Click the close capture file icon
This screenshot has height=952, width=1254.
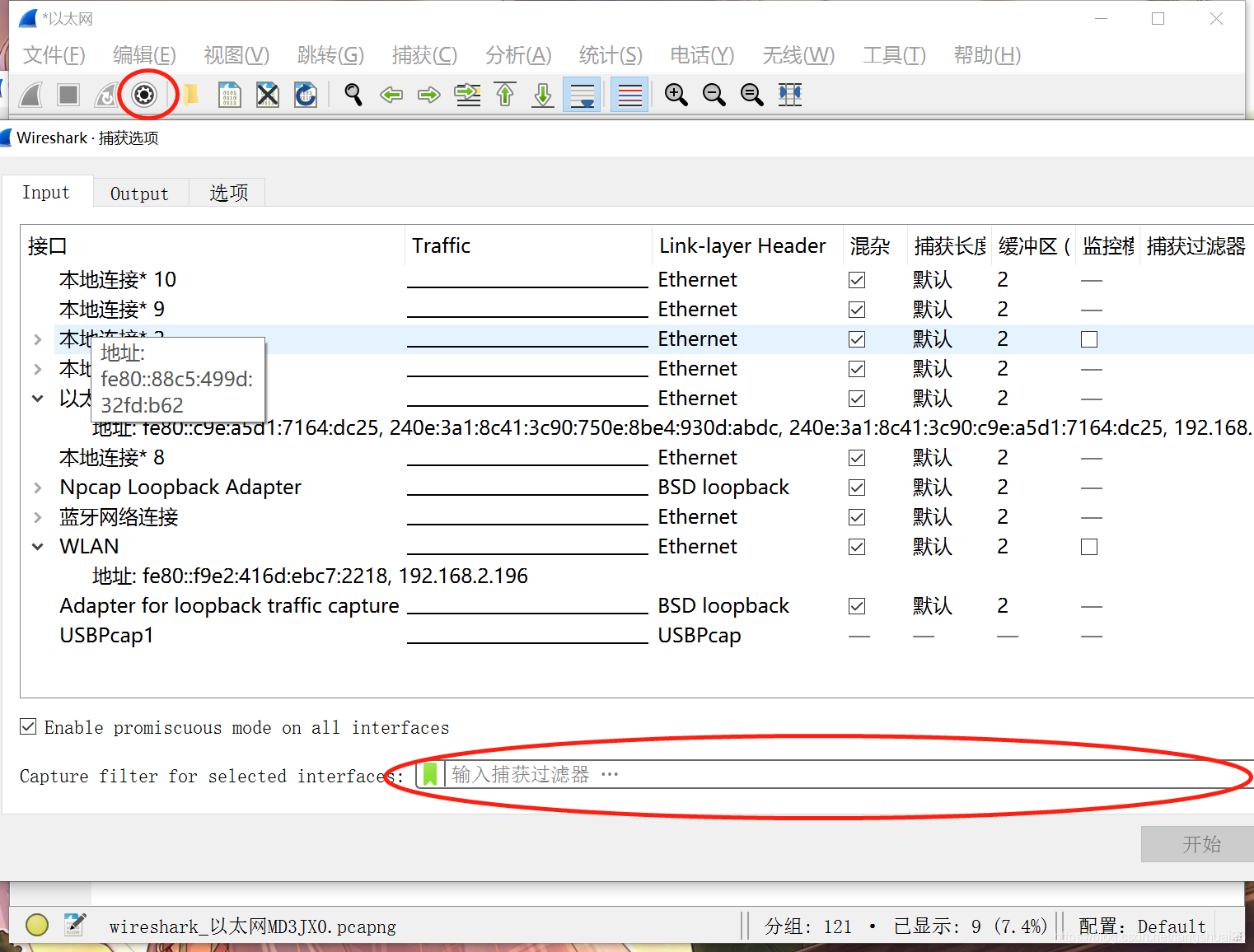pos(267,95)
